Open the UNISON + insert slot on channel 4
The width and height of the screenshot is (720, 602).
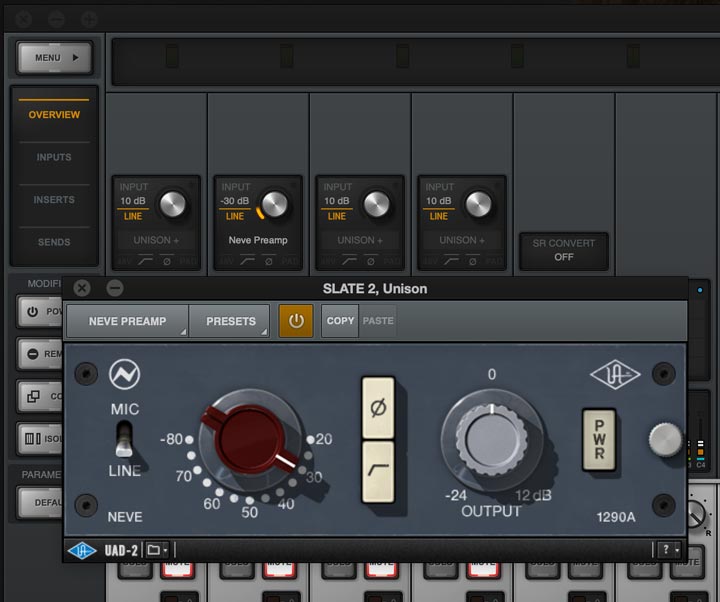pos(462,240)
